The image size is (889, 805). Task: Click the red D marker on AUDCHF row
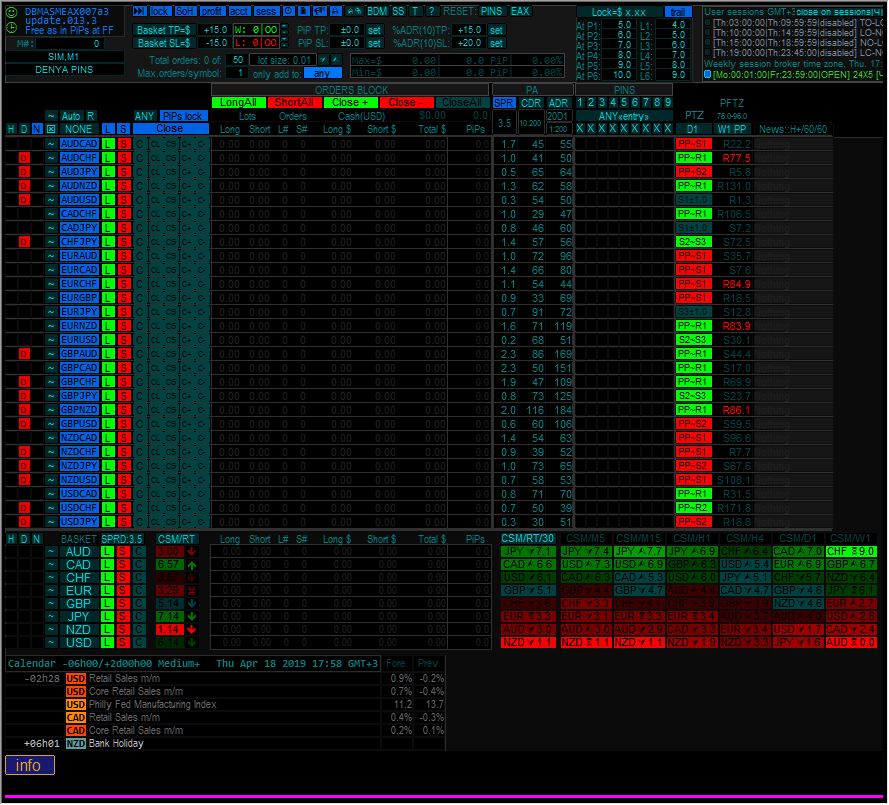coord(24,158)
